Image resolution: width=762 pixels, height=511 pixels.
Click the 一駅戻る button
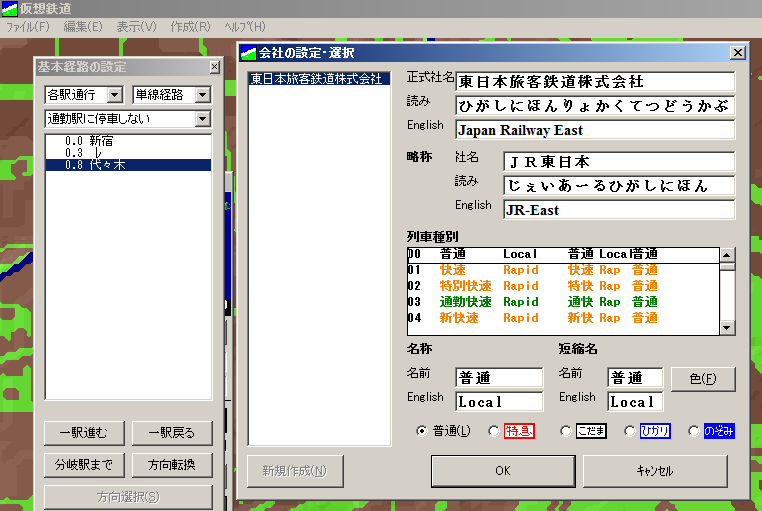click(172, 433)
